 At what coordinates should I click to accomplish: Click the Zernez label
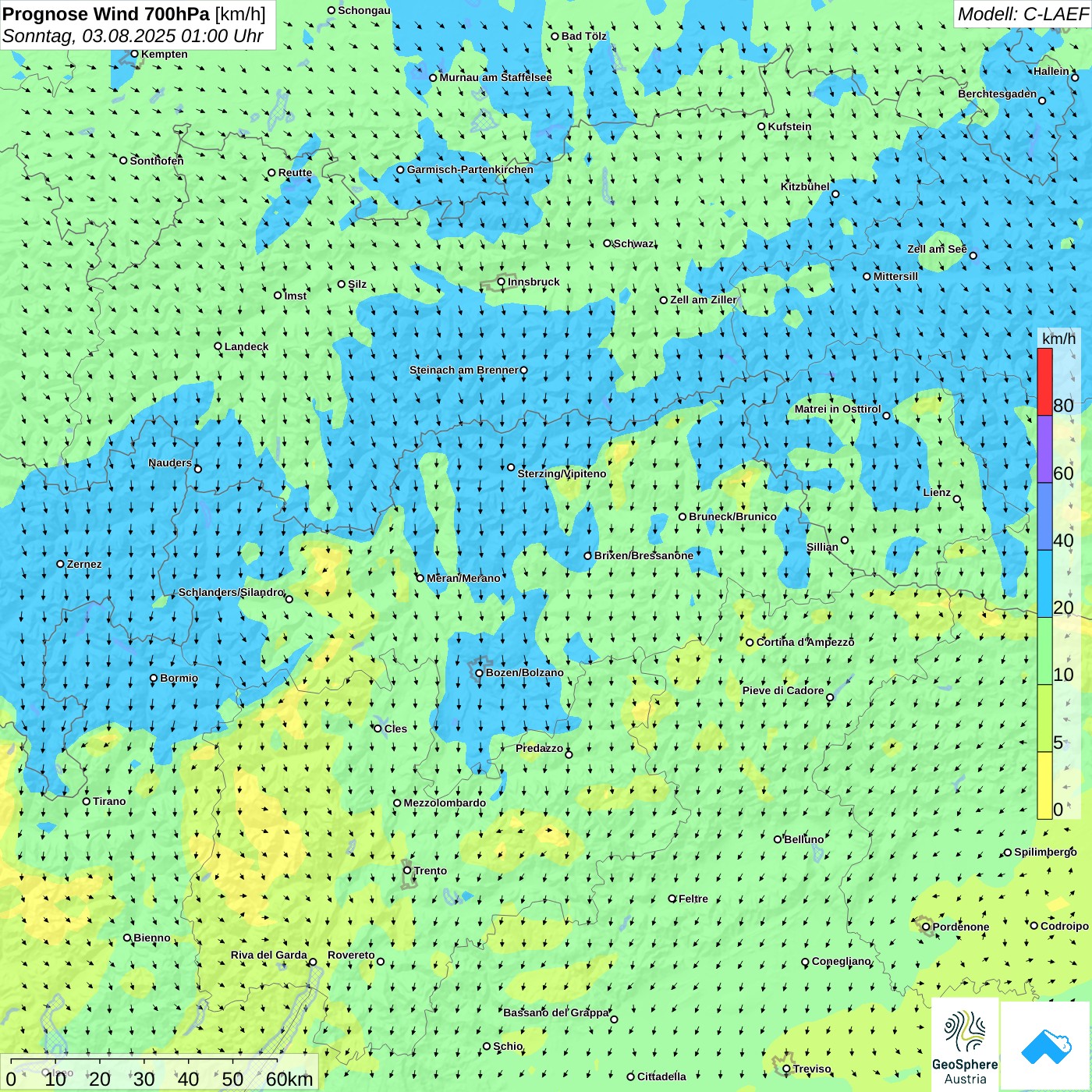(x=84, y=564)
